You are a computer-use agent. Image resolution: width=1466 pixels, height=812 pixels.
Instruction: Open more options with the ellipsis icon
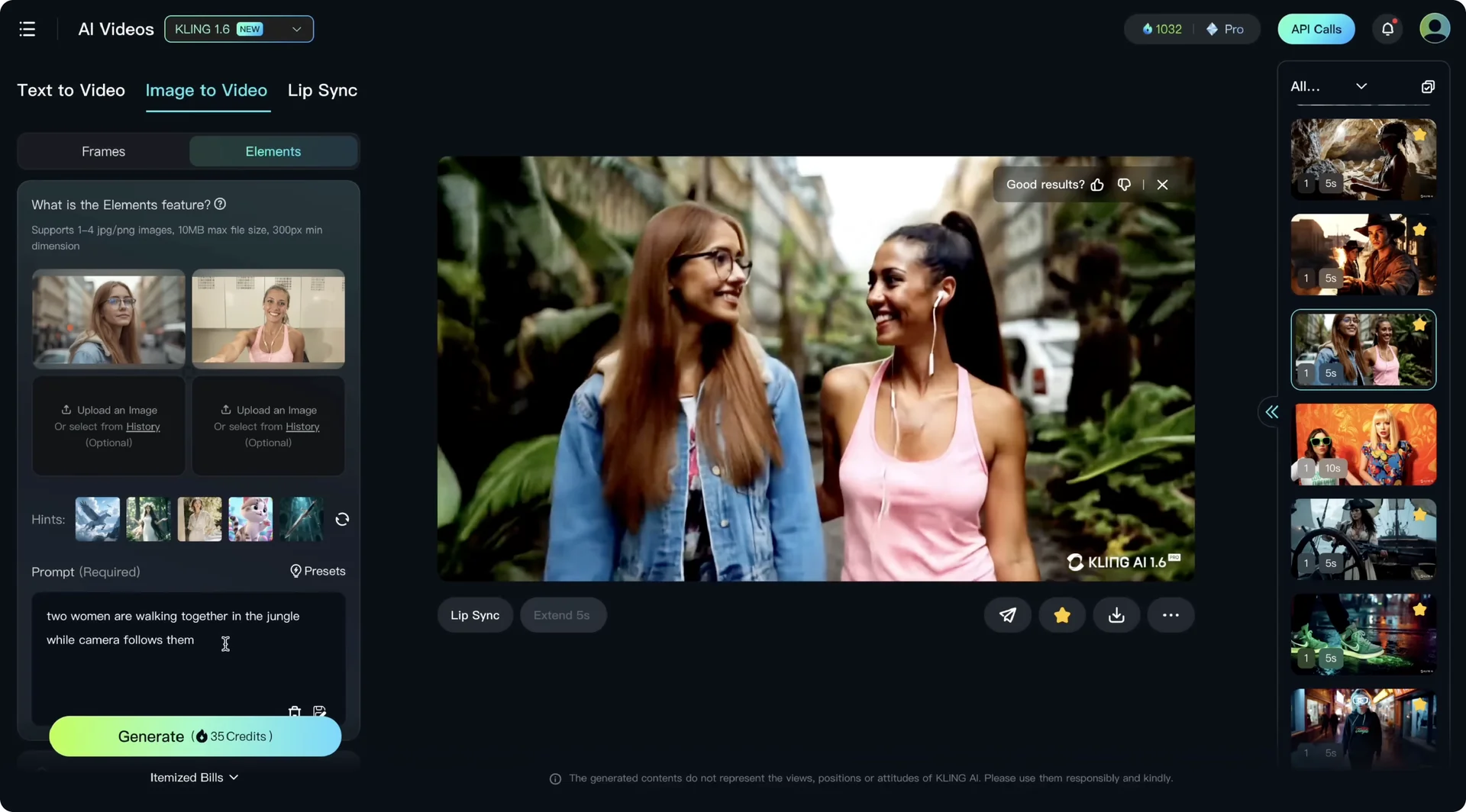click(x=1170, y=614)
